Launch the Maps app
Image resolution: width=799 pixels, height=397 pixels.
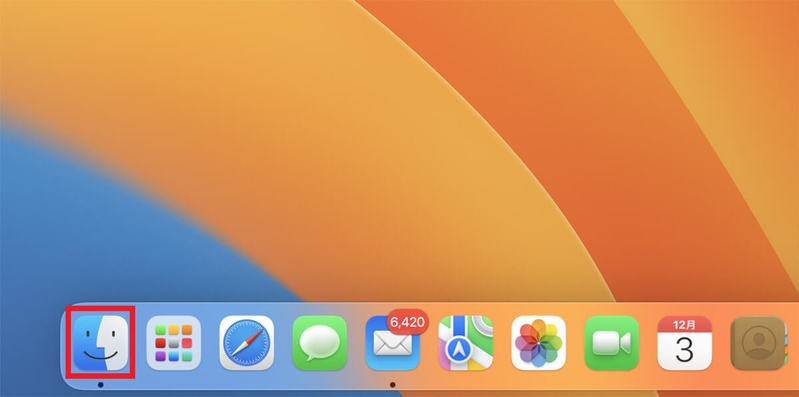[x=466, y=342]
